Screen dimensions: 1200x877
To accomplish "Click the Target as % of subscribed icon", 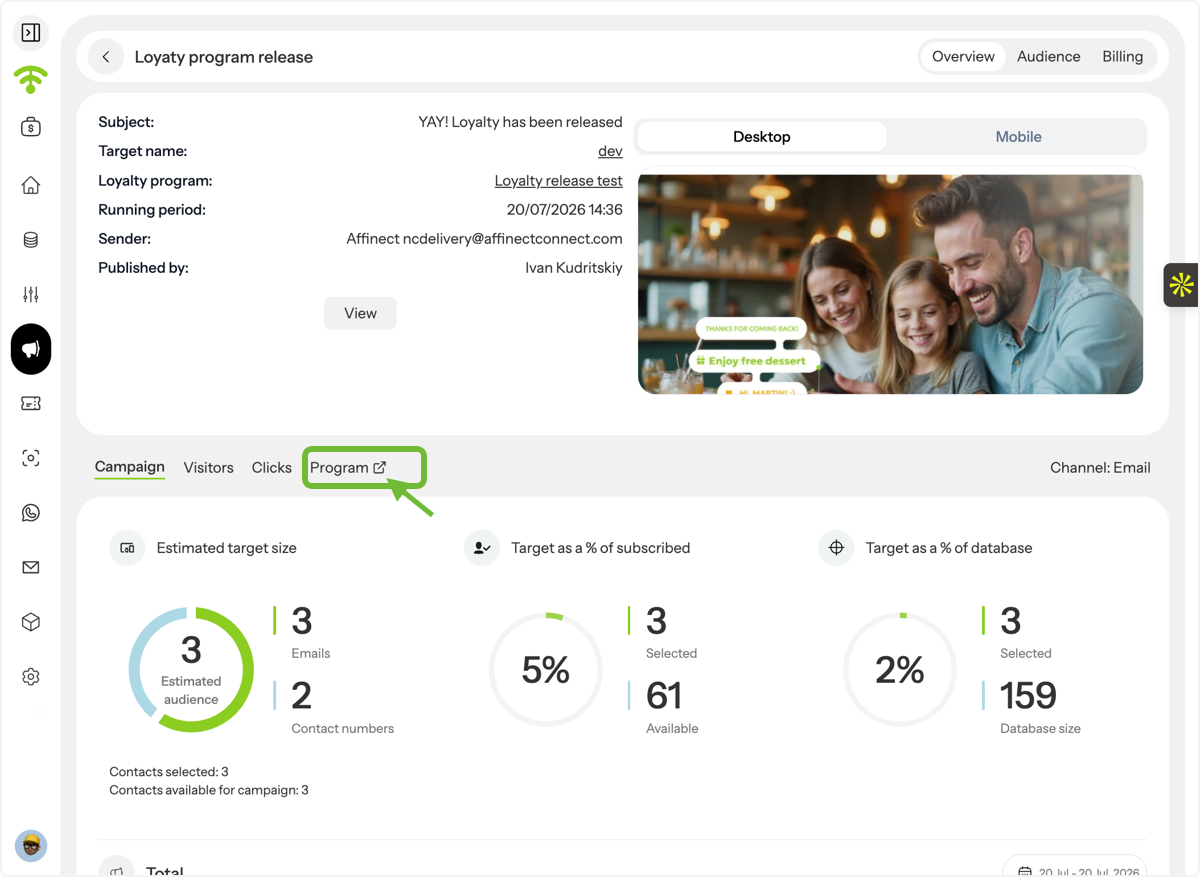I will pyautogui.click(x=482, y=548).
